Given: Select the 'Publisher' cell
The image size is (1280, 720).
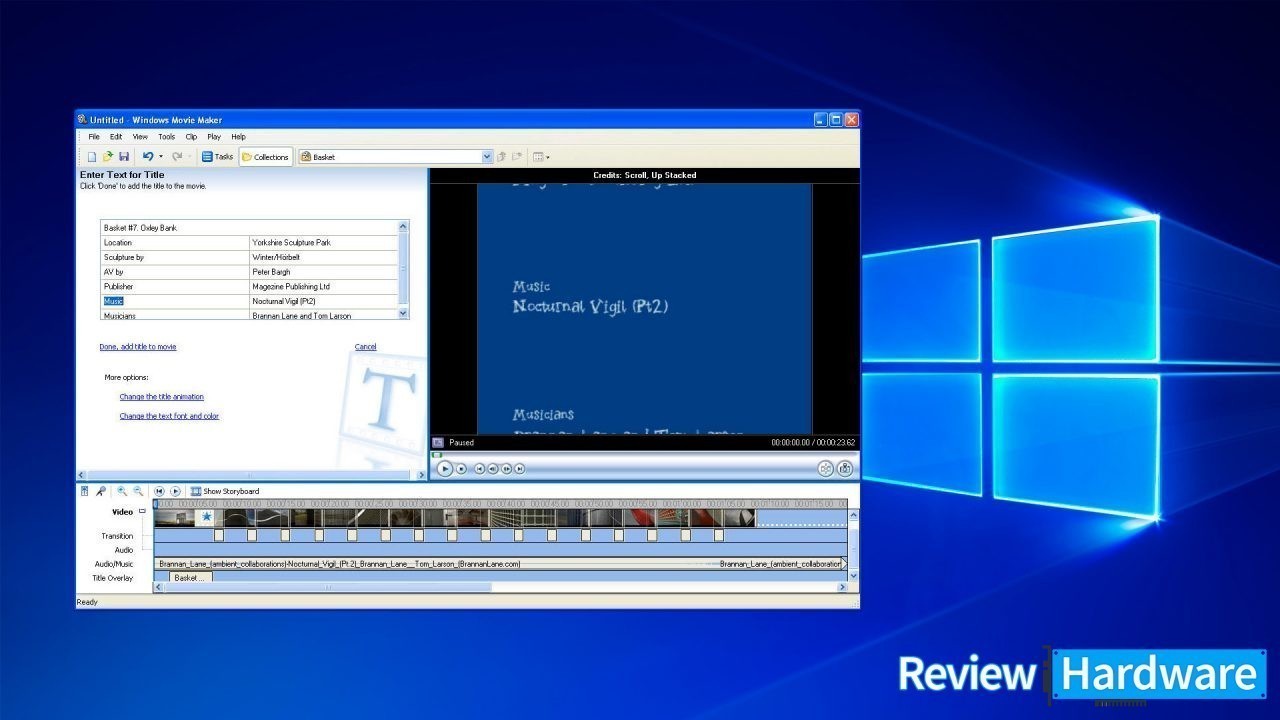Looking at the screenshot, I should pos(174,286).
